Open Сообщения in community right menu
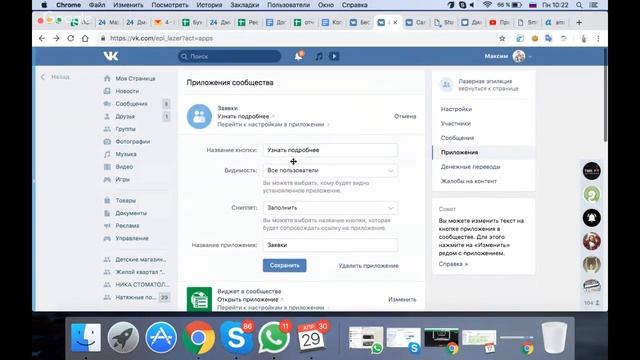Image resolution: width=640 pixels, height=360 pixels. click(x=457, y=138)
